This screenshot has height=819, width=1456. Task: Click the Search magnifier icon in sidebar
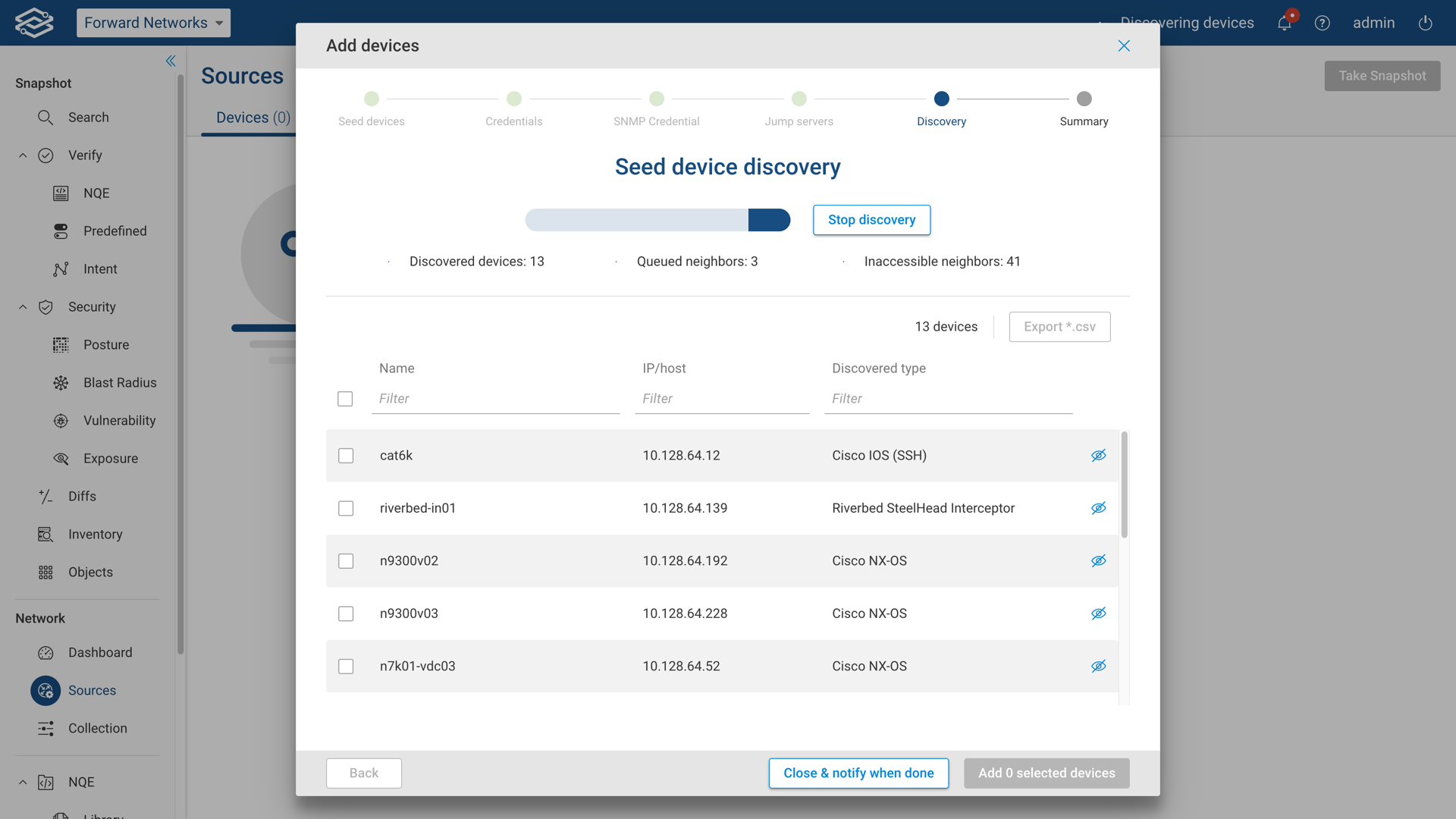(x=45, y=118)
